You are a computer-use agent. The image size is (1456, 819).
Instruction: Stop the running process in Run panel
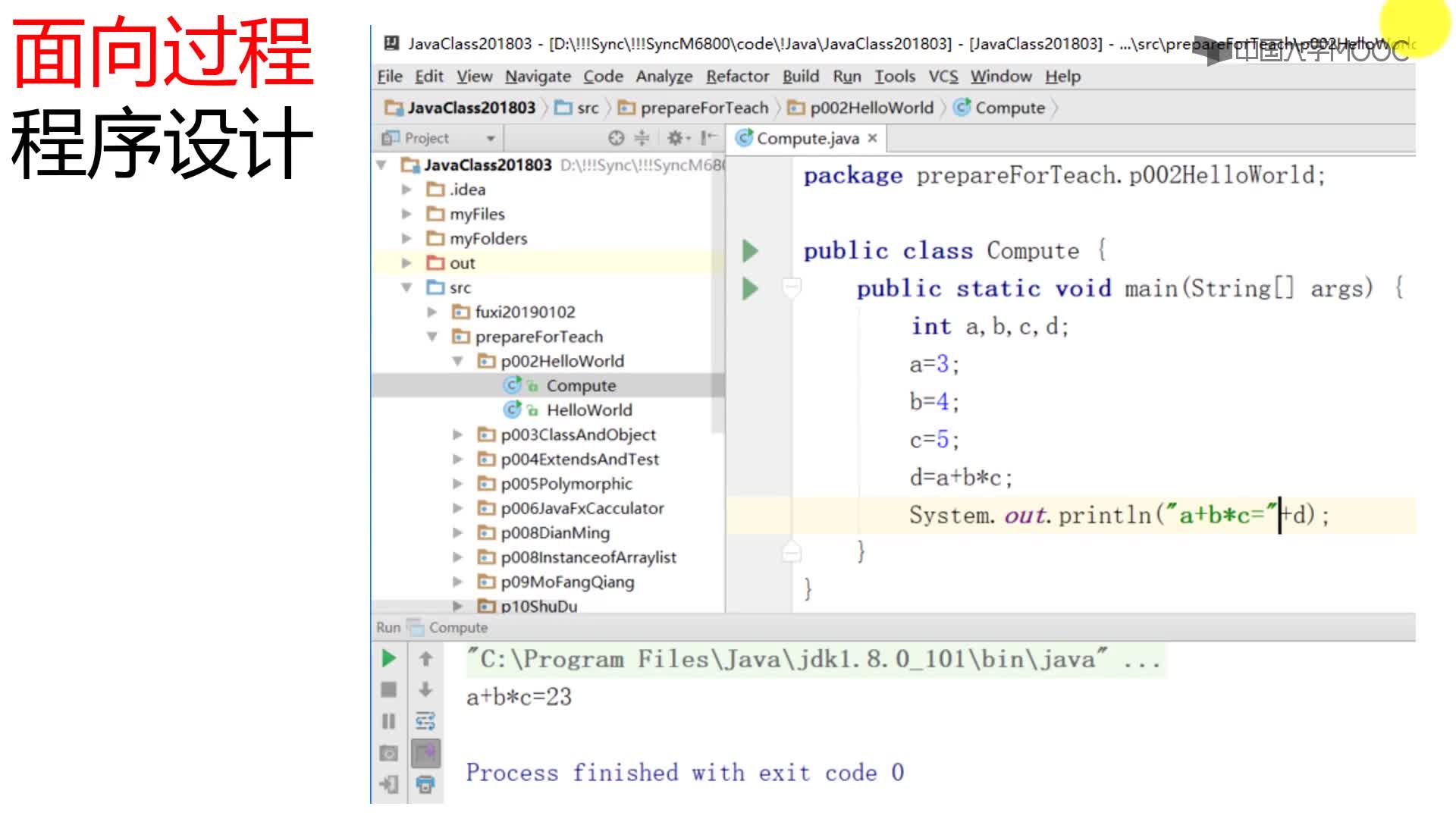pos(389,689)
